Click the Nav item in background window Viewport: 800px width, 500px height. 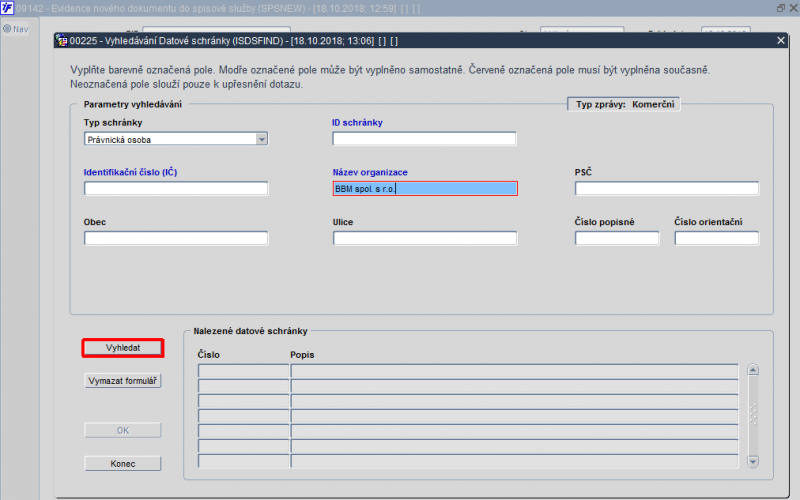(x=16, y=29)
